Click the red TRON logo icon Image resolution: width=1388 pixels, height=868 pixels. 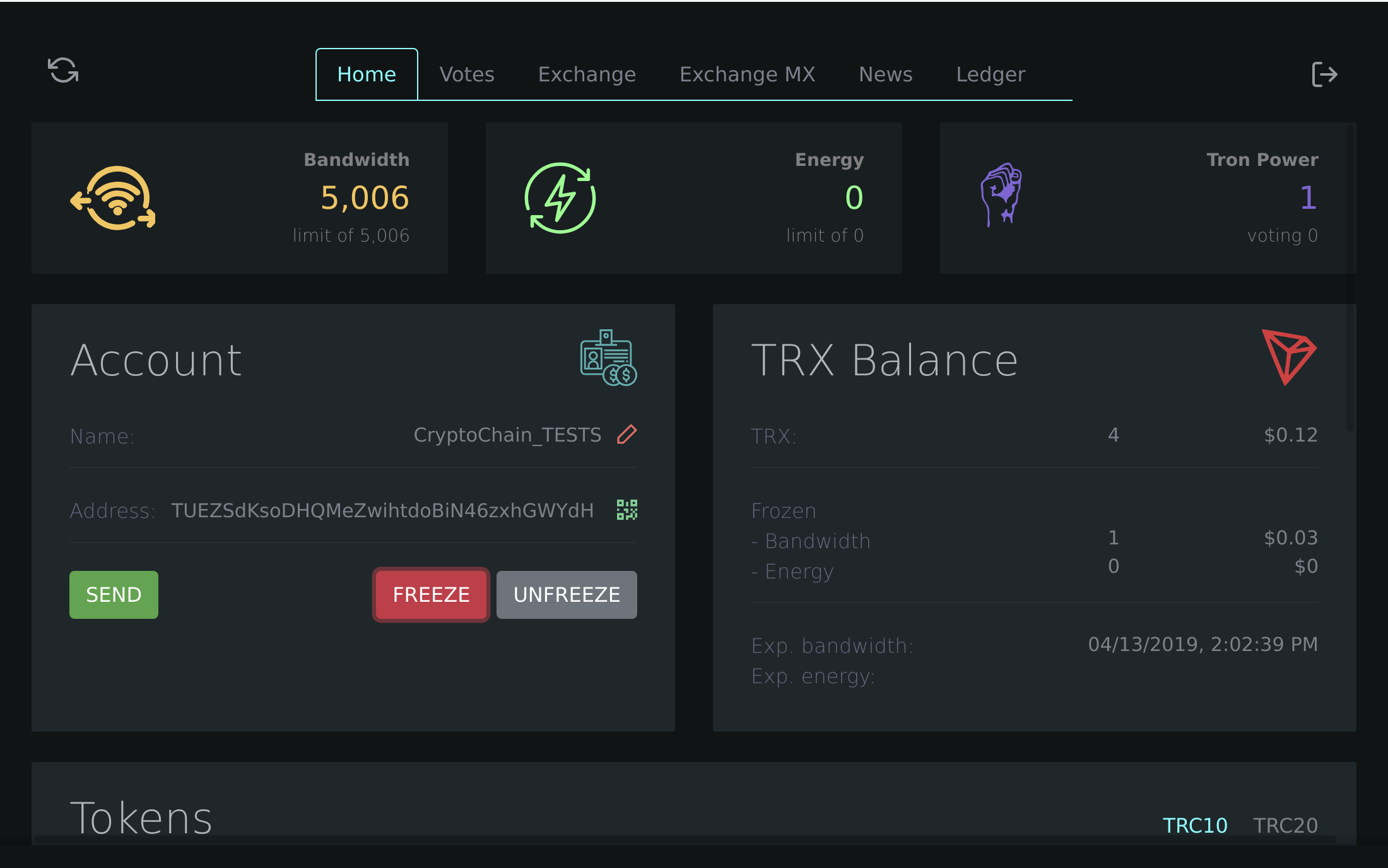1288,356
